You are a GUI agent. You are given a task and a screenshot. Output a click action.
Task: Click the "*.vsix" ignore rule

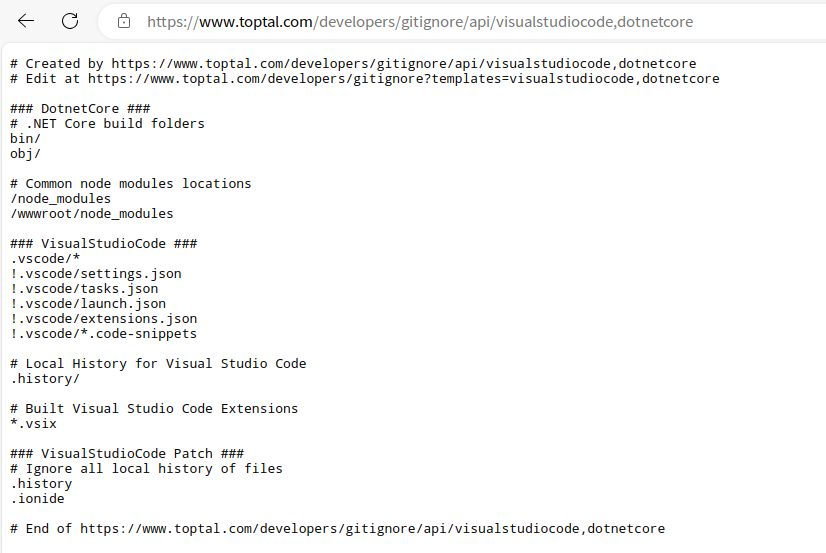[x=34, y=424]
